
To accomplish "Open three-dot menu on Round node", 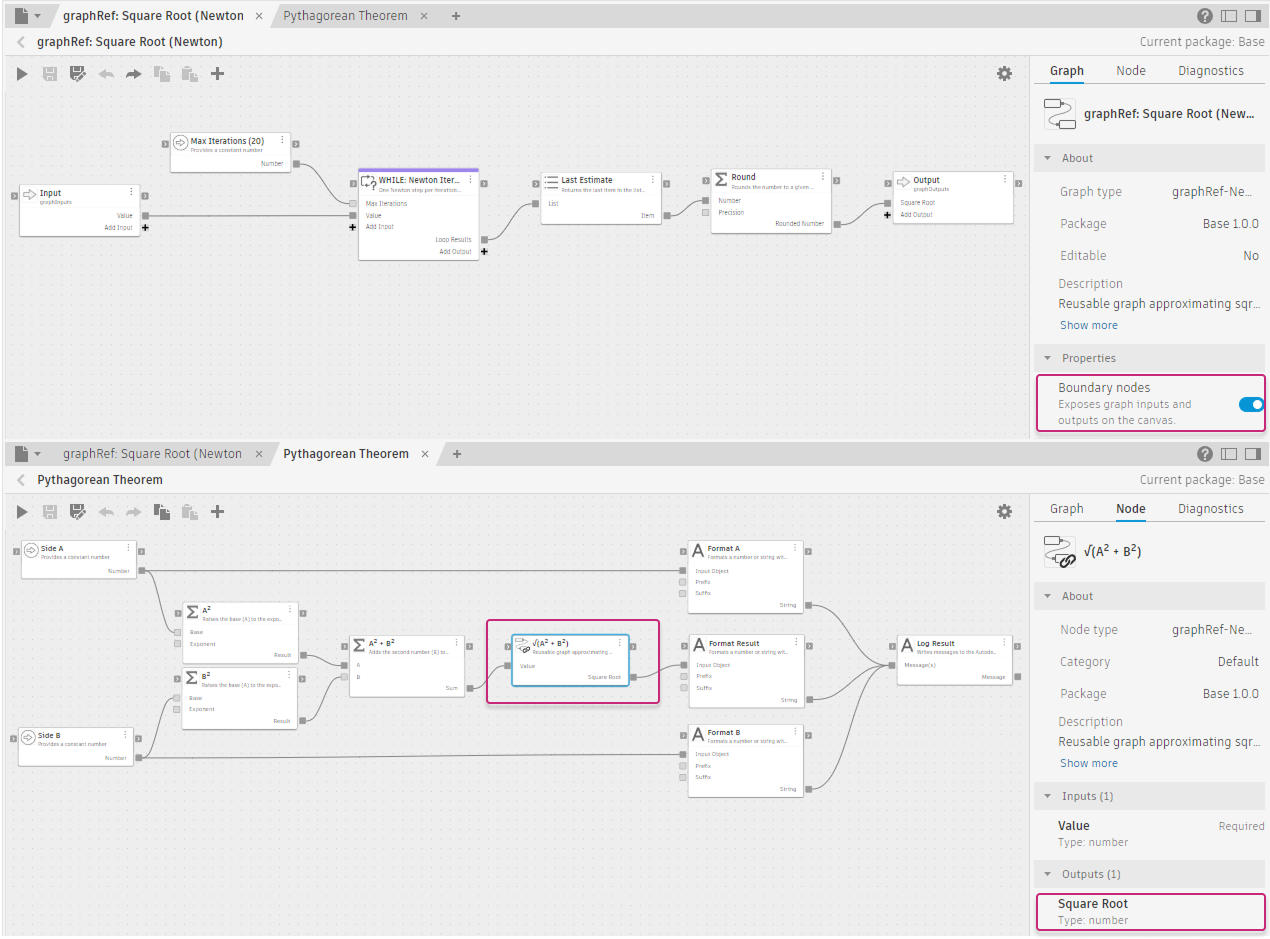I will point(823,177).
